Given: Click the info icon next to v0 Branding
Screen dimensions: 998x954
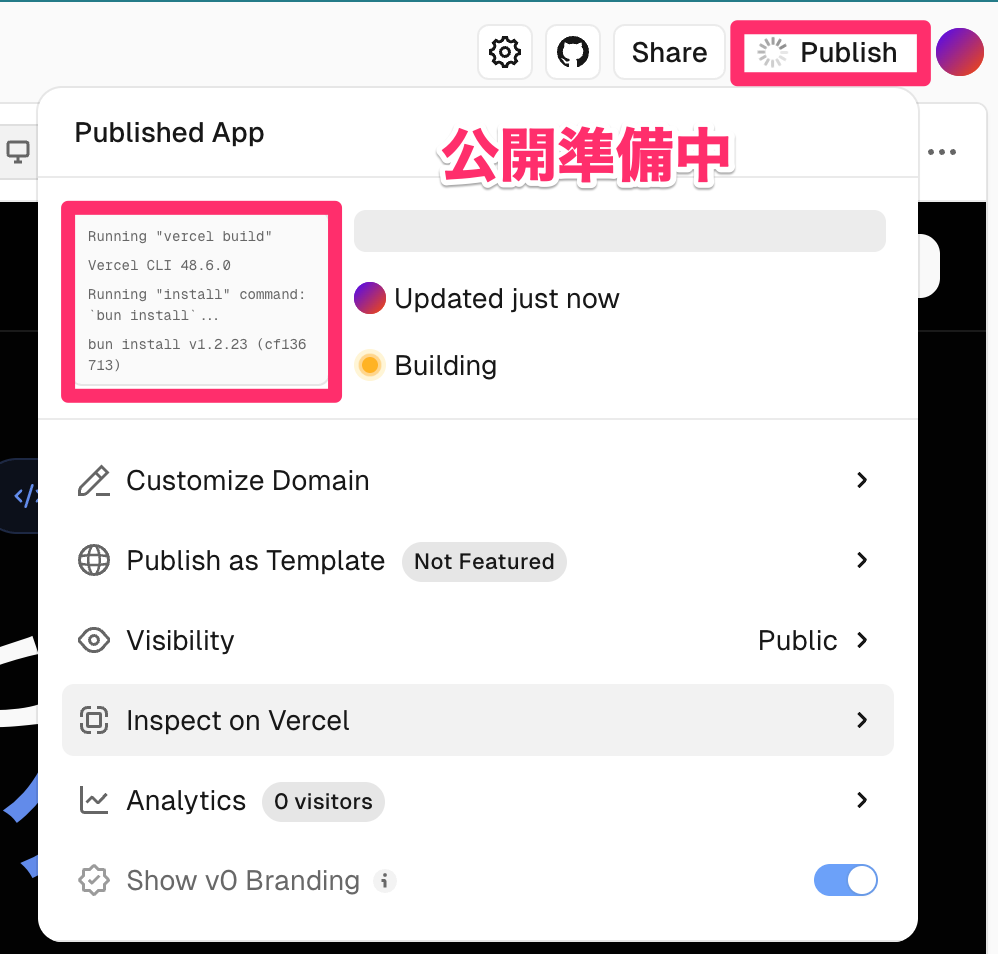Looking at the screenshot, I should [384, 881].
